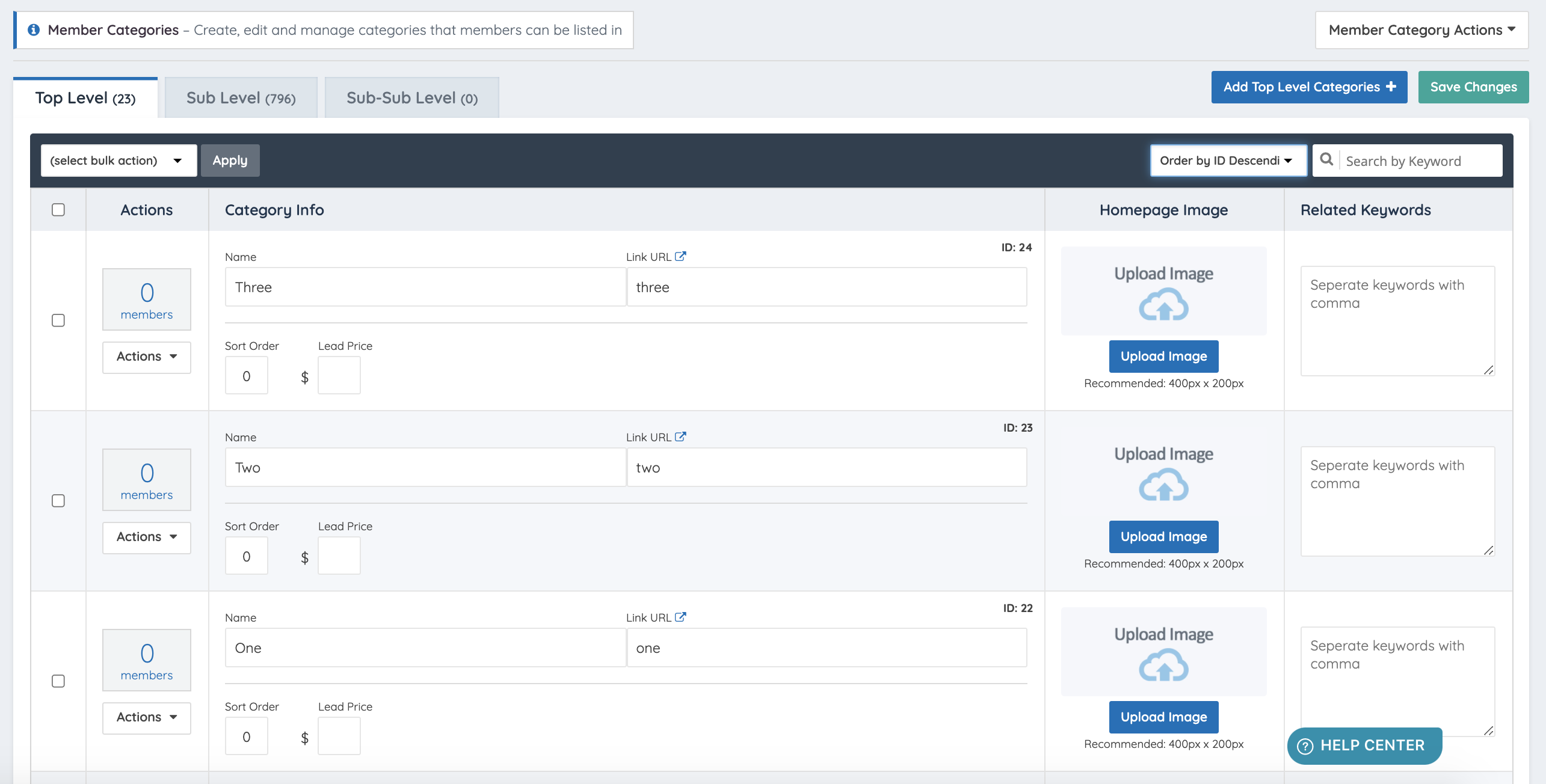This screenshot has height=784, width=1546.
Task: Click cloud upload icon for category One
Action: [x=1163, y=666]
